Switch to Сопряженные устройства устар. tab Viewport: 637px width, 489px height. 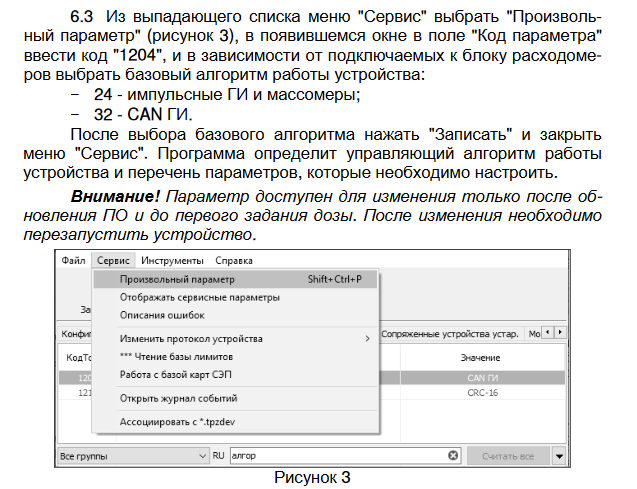(450, 334)
